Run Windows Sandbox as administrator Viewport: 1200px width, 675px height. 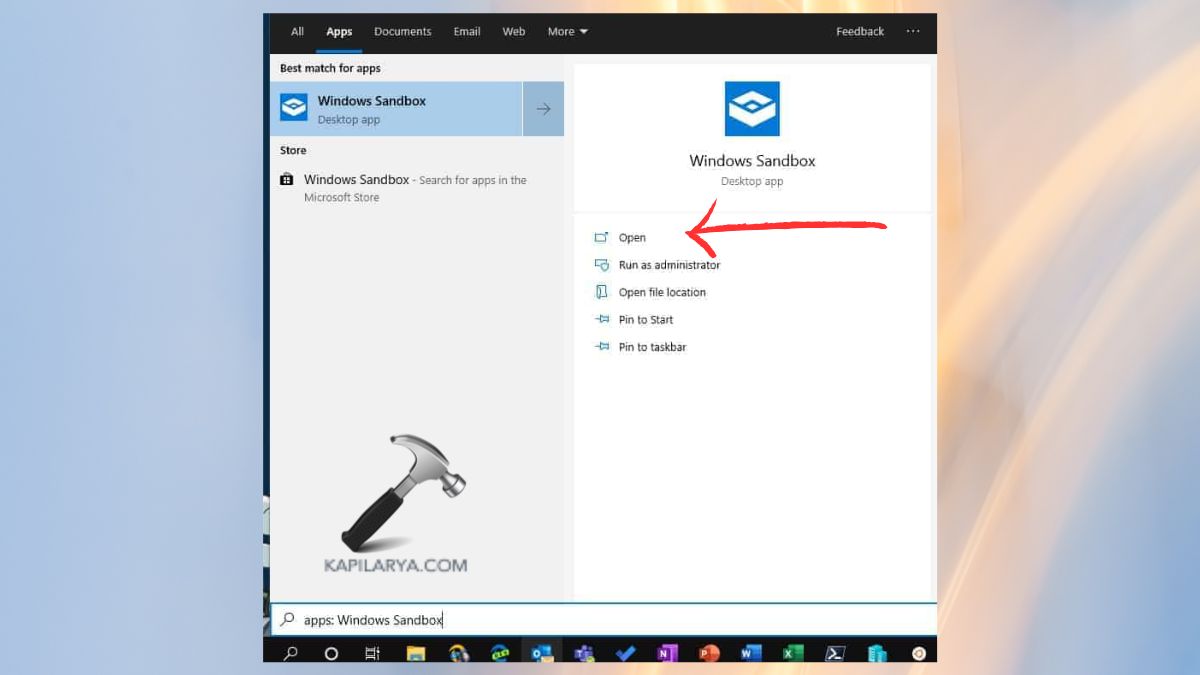click(x=668, y=265)
